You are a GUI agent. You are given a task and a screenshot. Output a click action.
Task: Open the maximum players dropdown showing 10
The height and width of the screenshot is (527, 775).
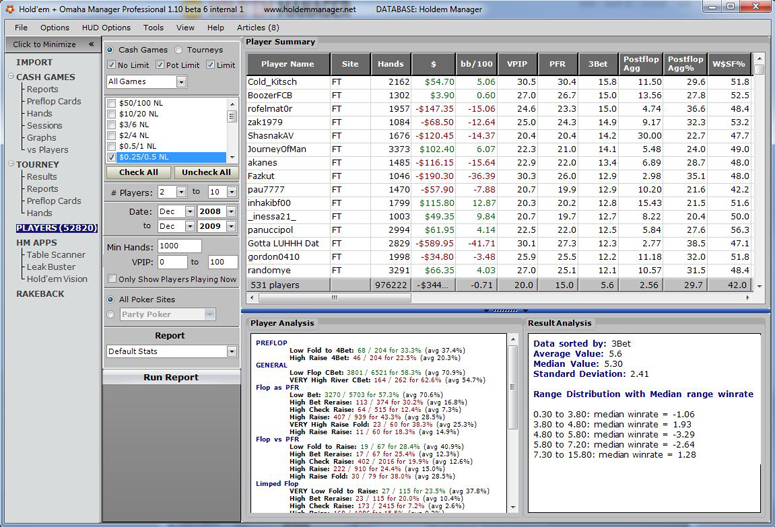[232, 192]
